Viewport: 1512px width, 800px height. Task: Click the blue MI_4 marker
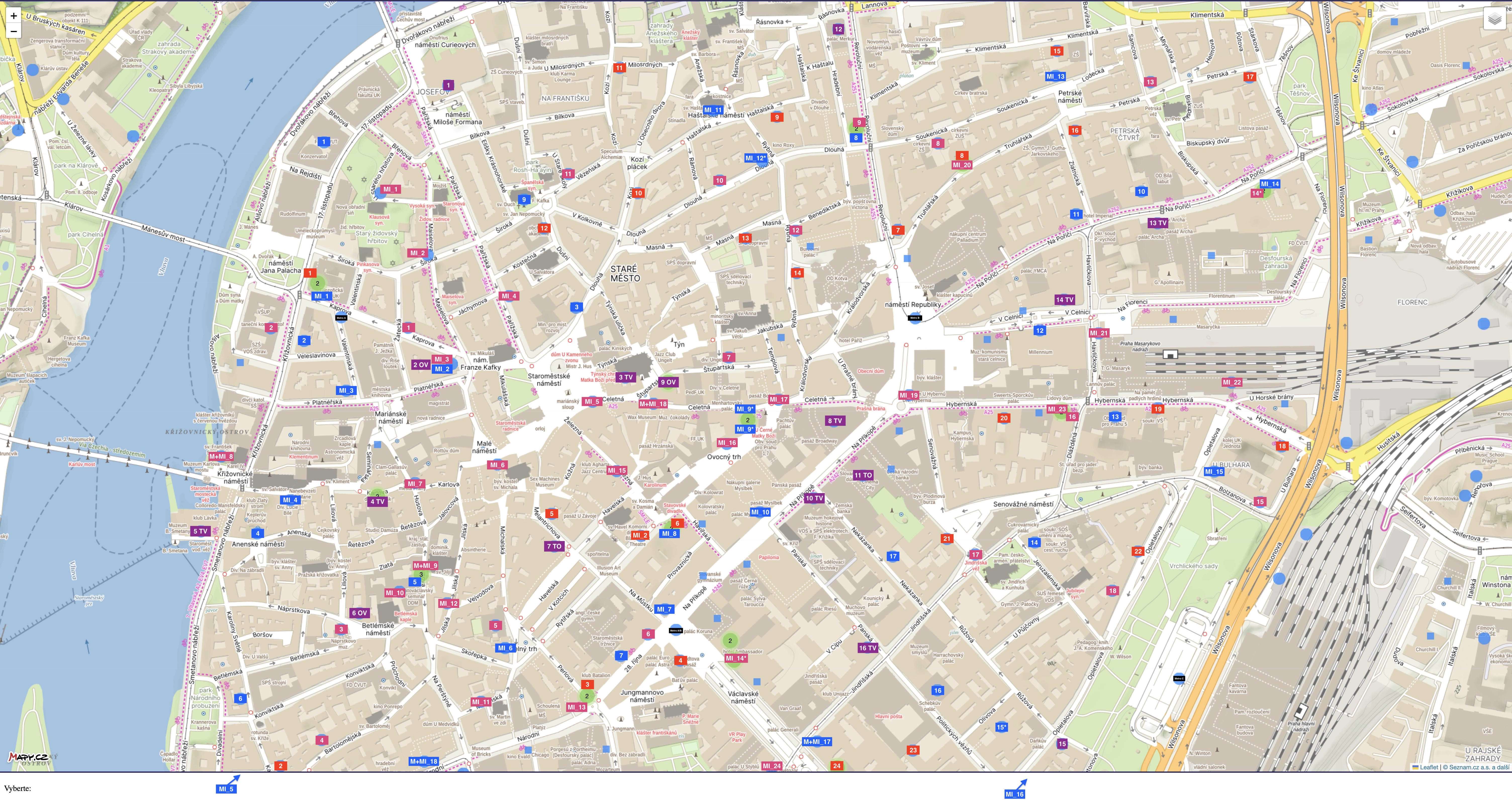pos(290,500)
